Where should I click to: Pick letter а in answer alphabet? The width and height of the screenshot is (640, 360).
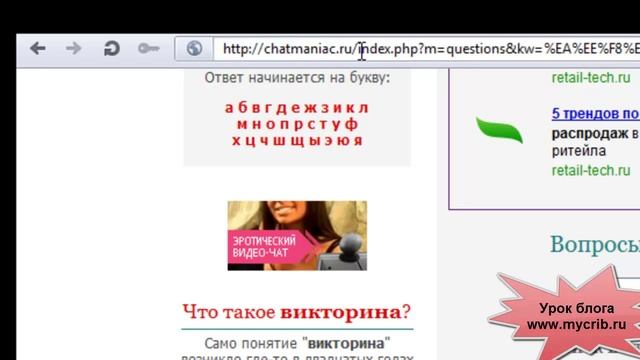pyautogui.click(x=229, y=108)
